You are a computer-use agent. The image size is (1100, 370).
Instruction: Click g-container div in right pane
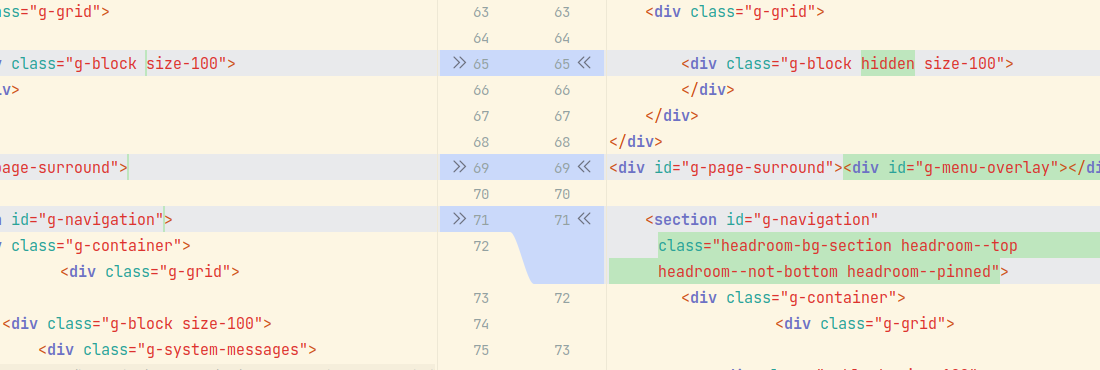pos(793,298)
